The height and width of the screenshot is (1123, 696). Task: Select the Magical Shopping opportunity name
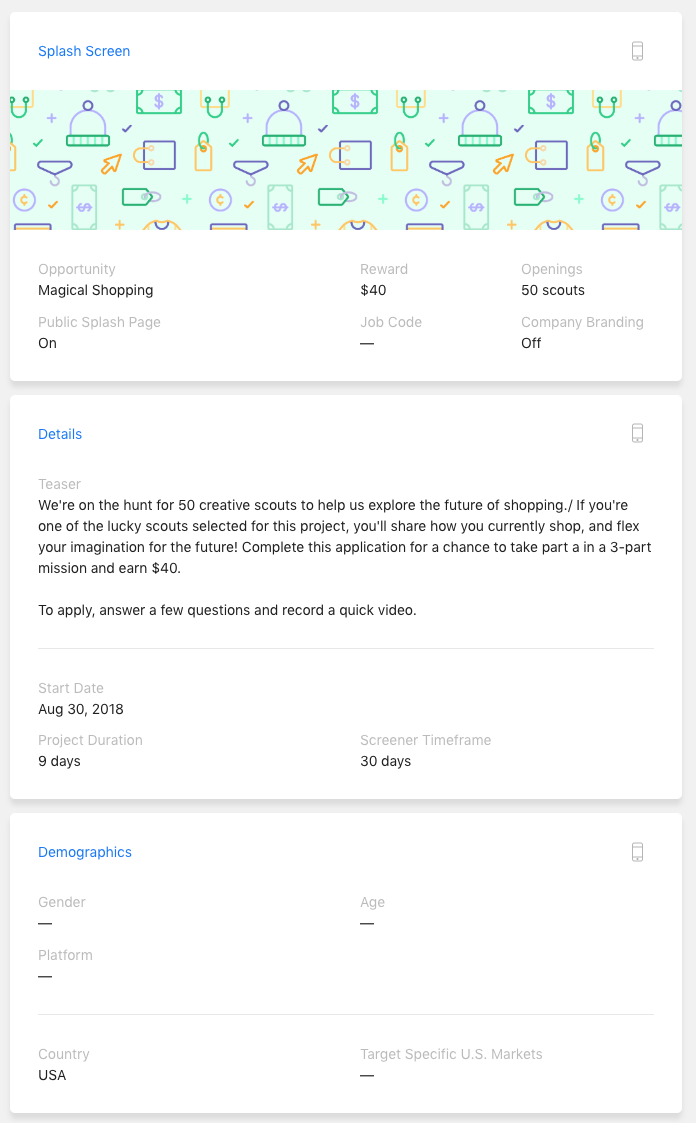95,290
